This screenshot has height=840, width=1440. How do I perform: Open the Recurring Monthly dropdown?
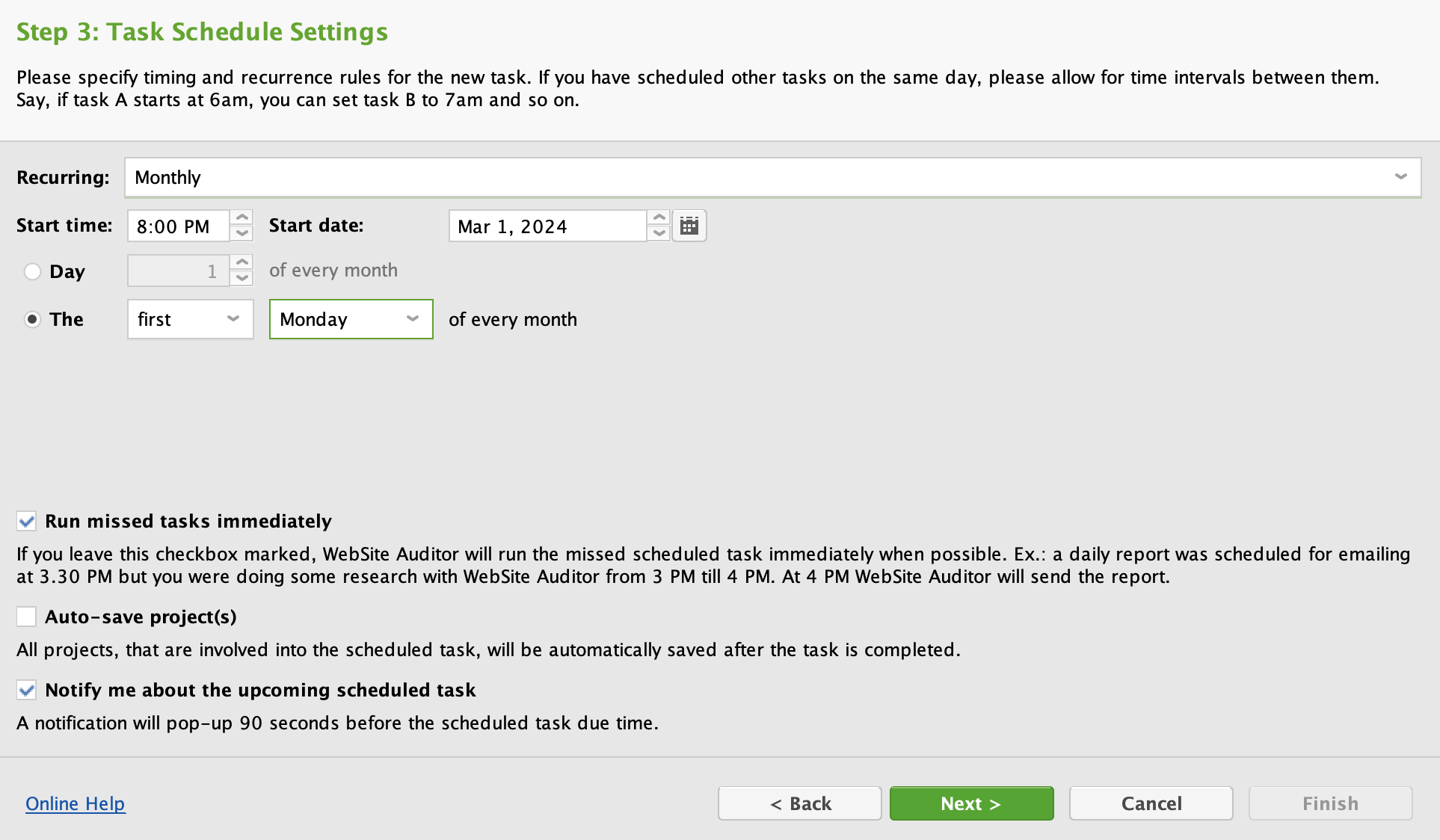pos(772,177)
